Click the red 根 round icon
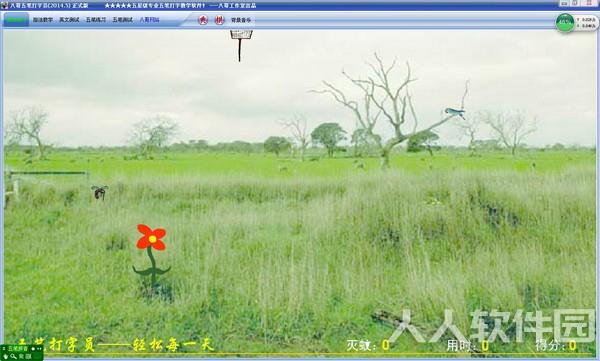This screenshot has width=600, height=361. pos(219,20)
